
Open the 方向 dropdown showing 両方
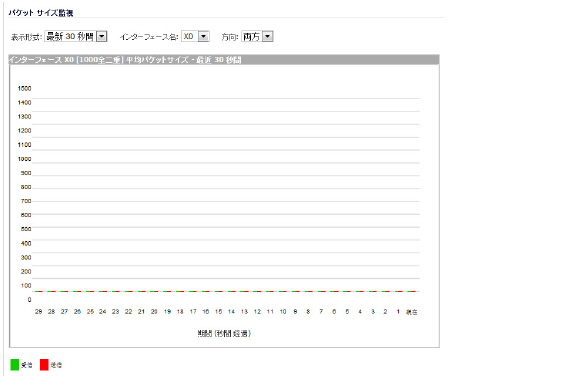(257, 36)
